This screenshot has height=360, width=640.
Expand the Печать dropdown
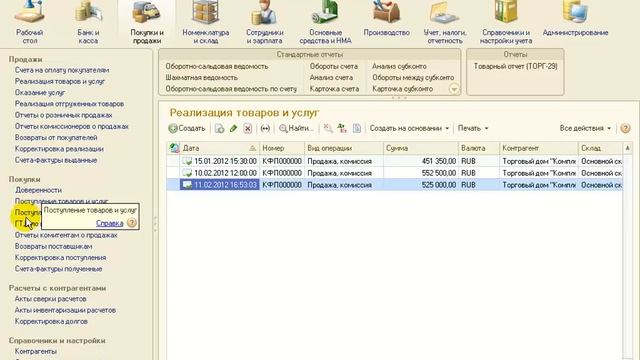(x=473, y=128)
